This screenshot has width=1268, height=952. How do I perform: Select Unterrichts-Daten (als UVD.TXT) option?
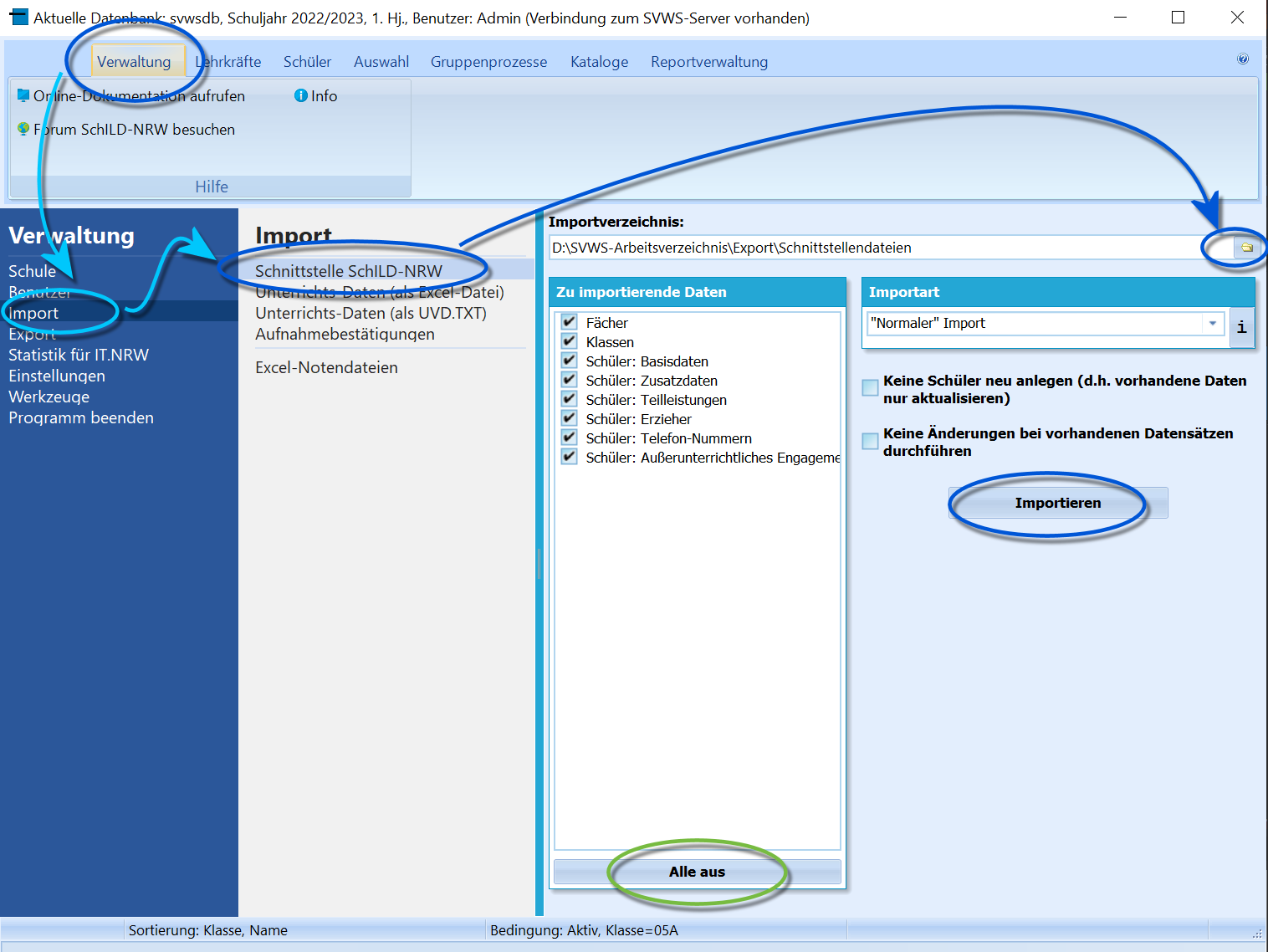(x=371, y=313)
